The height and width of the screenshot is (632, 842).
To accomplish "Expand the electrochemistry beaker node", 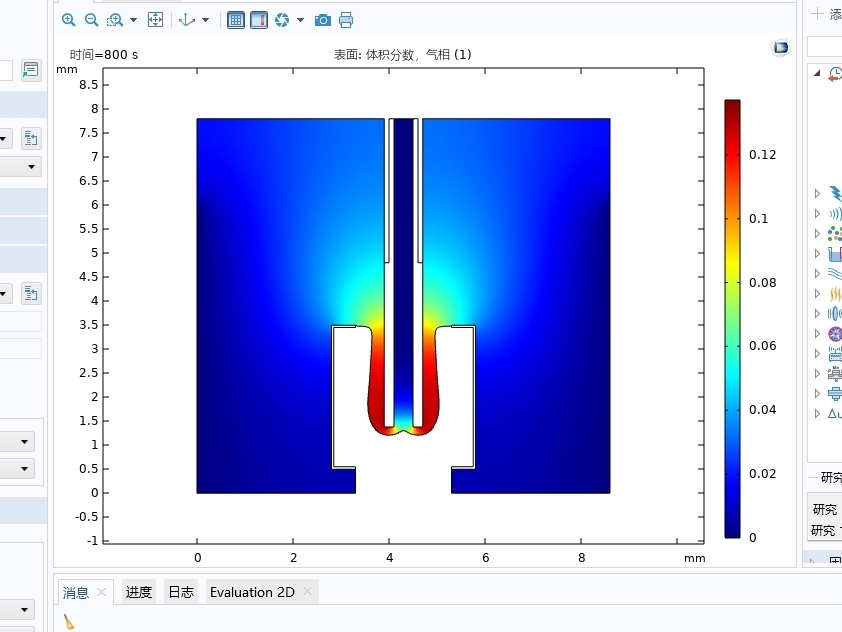I will coord(817,253).
